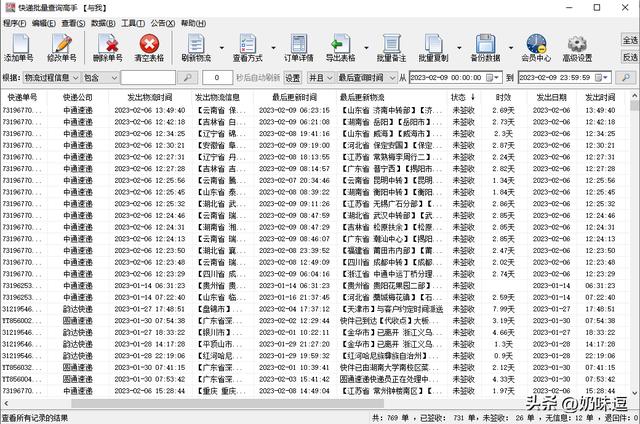Image resolution: width=640 pixels, height=424 pixels.
Task: Expand dropdown arrow next to 查看方式
Action: tap(273, 48)
